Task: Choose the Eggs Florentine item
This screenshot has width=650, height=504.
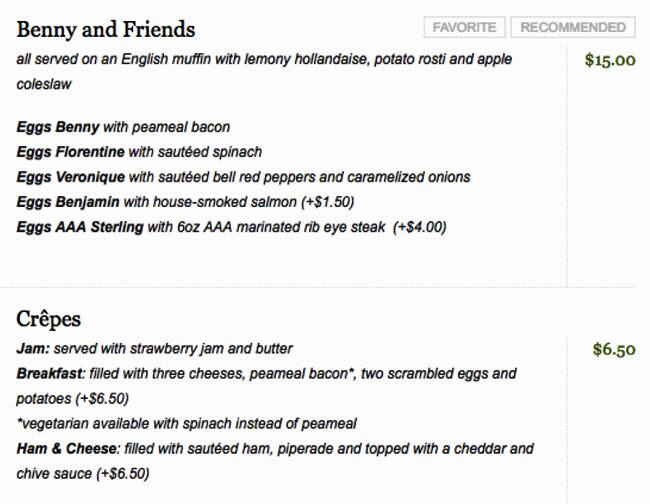Action: pos(139,152)
